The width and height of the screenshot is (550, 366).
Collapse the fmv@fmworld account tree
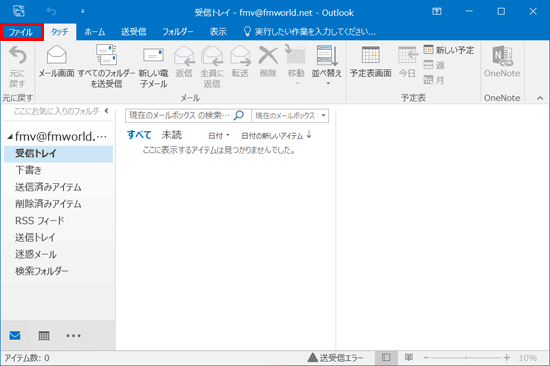[x=10, y=137]
